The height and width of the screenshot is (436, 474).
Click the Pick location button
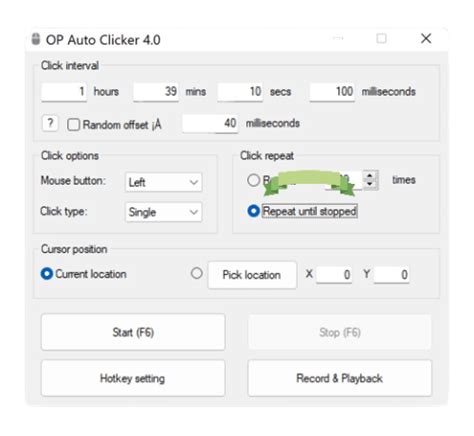click(x=252, y=275)
